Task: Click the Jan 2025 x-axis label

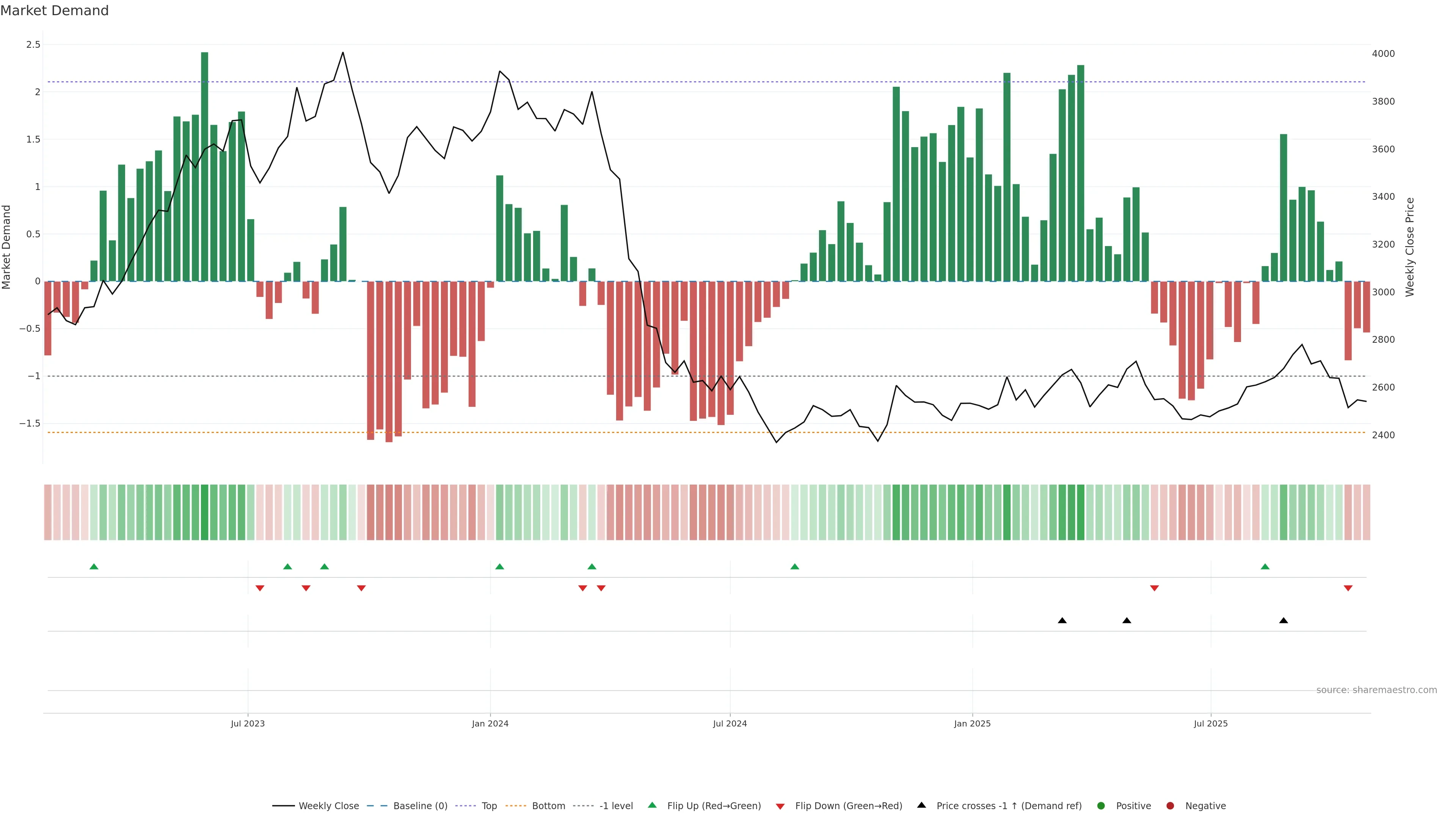Action: pyautogui.click(x=972, y=723)
